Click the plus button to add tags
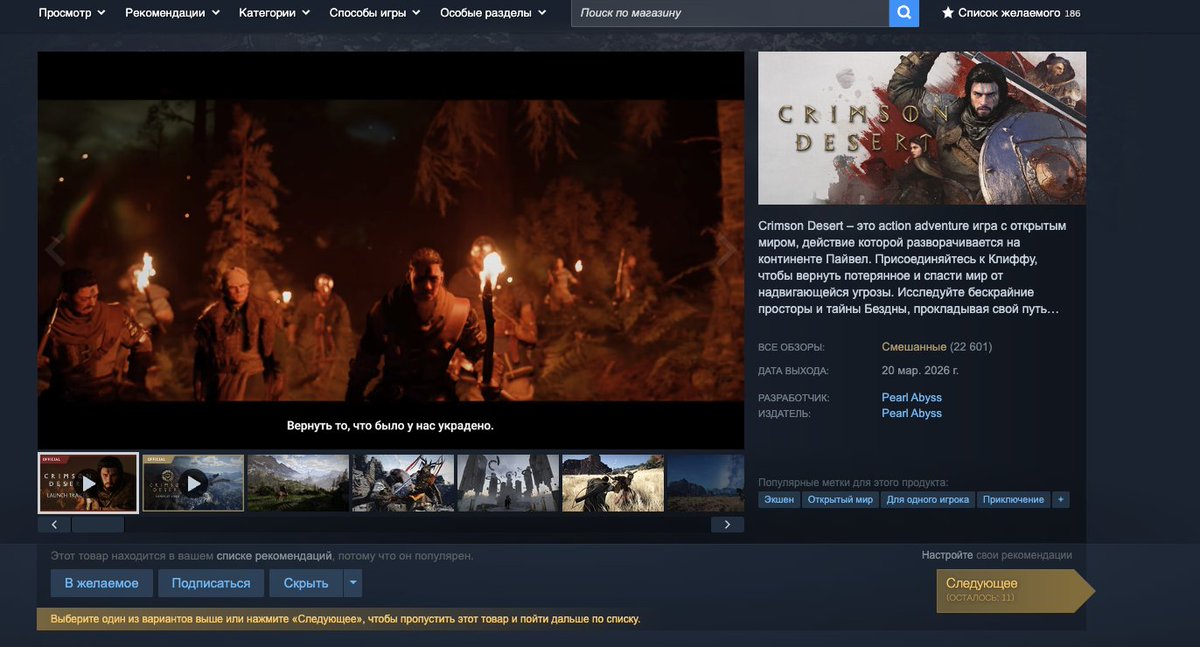Image resolution: width=1200 pixels, height=647 pixels. coord(1061,499)
